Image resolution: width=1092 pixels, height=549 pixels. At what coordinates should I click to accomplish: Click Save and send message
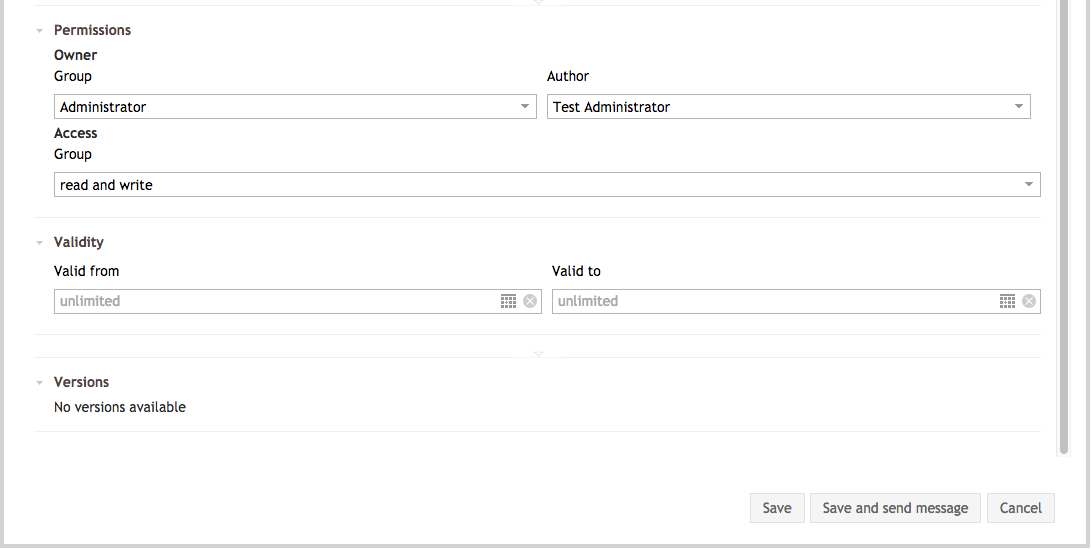pyautogui.click(x=895, y=508)
